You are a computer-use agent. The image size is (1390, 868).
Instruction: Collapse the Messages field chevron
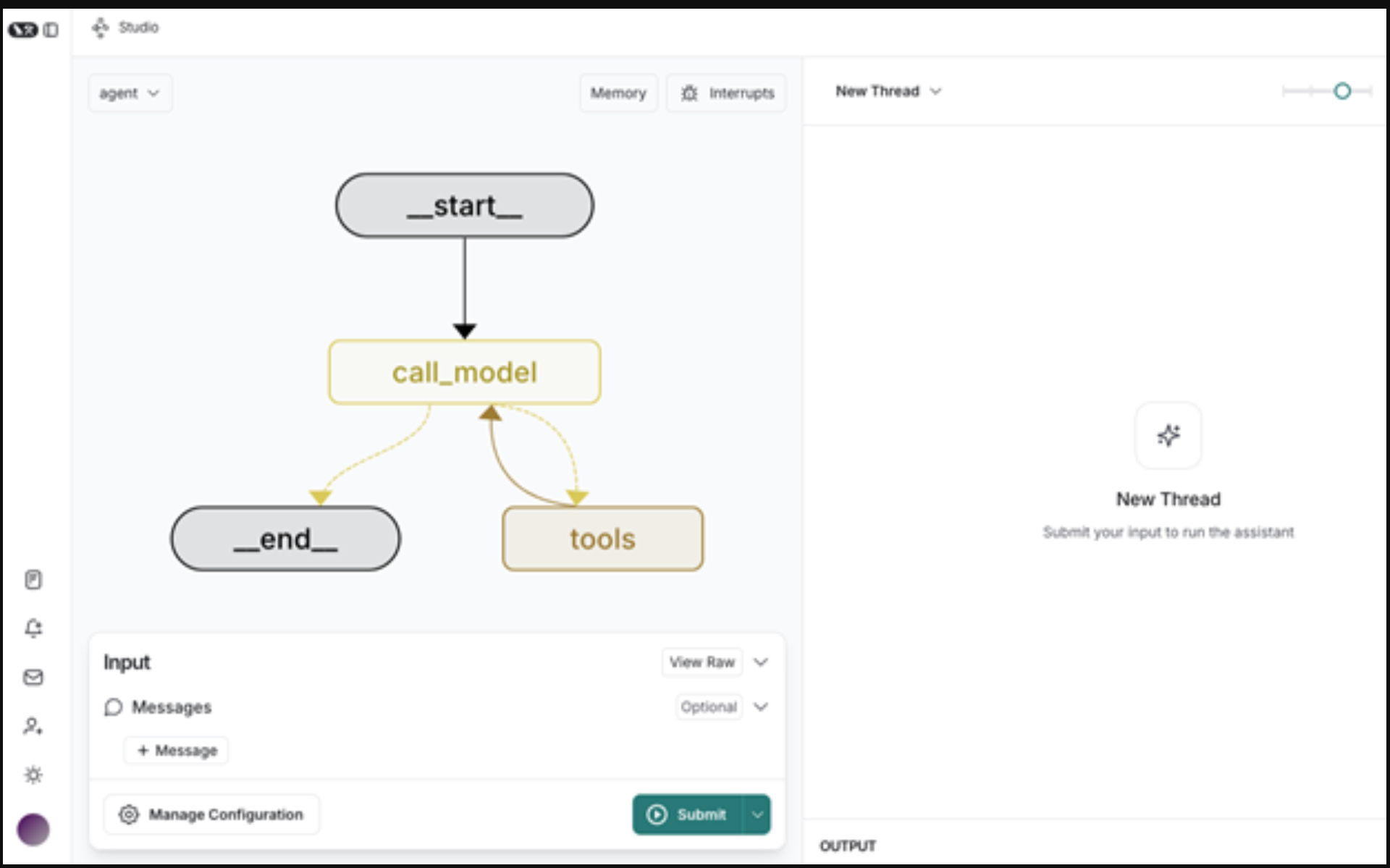point(761,707)
